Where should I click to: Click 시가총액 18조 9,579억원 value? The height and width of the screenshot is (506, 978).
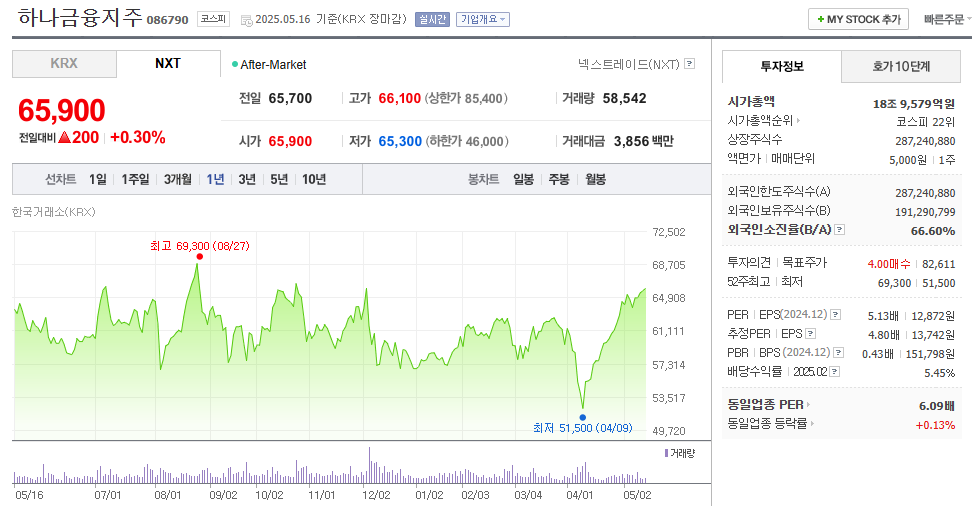914,104
